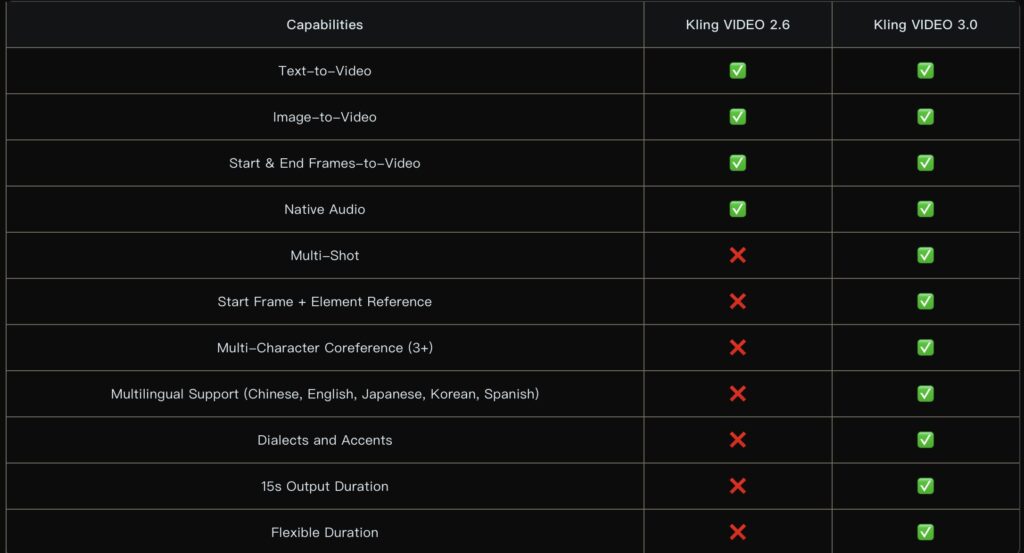Click the 15s Output Duration green checkmark
1024x553 pixels.
coord(925,486)
